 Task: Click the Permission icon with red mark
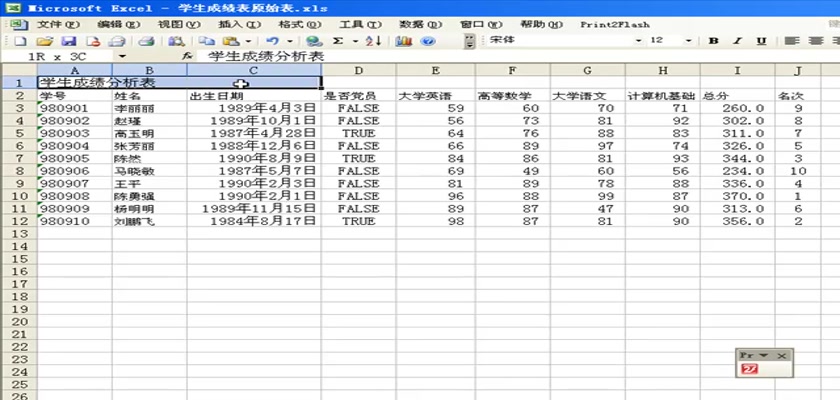93,41
